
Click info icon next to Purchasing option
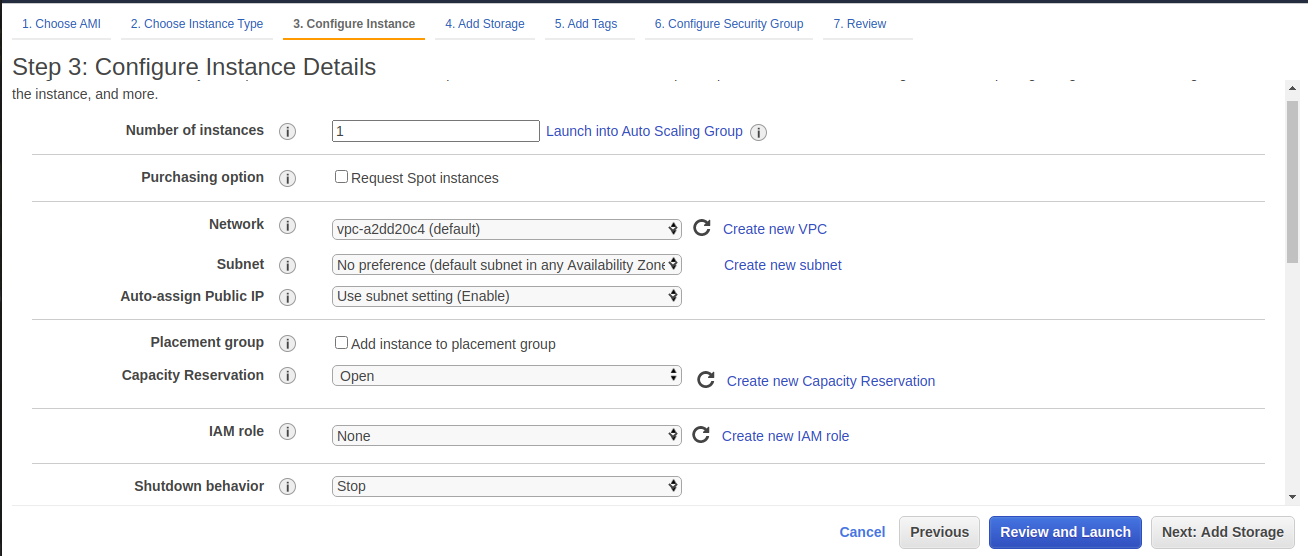[287, 178]
